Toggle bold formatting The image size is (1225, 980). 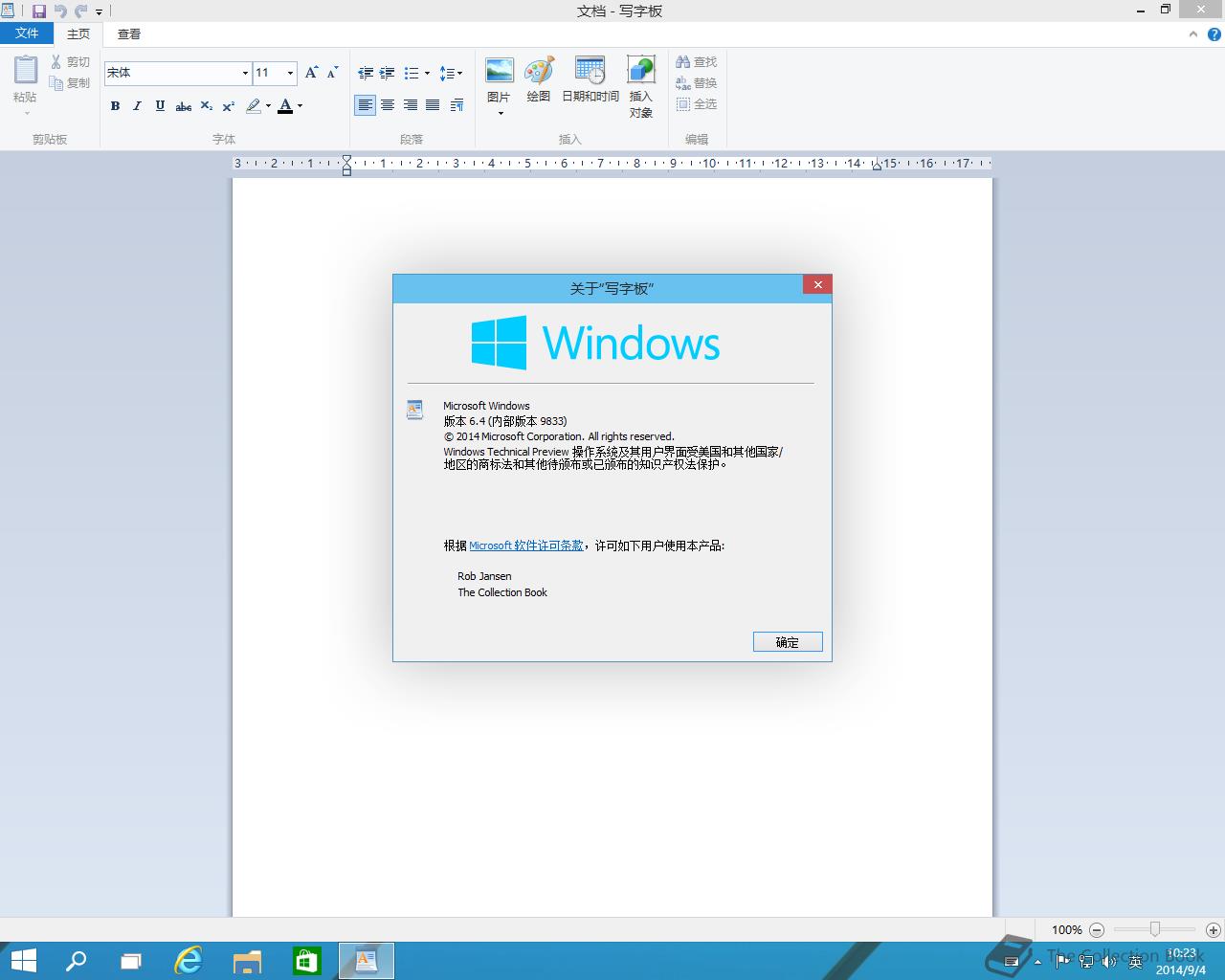pyautogui.click(x=115, y=106)
